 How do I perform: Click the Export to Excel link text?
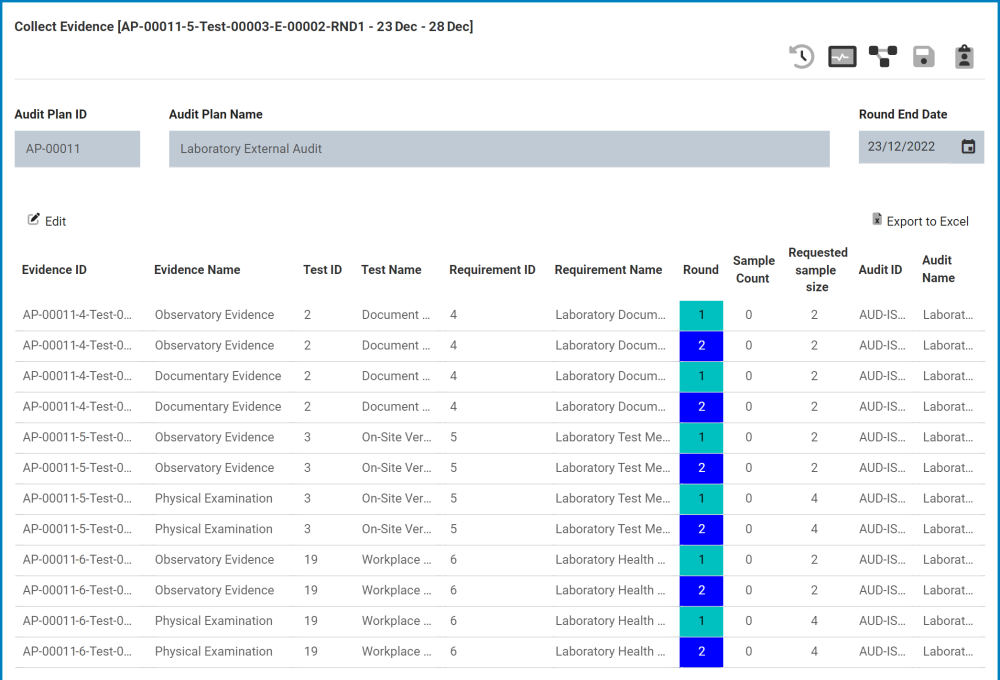927,222
